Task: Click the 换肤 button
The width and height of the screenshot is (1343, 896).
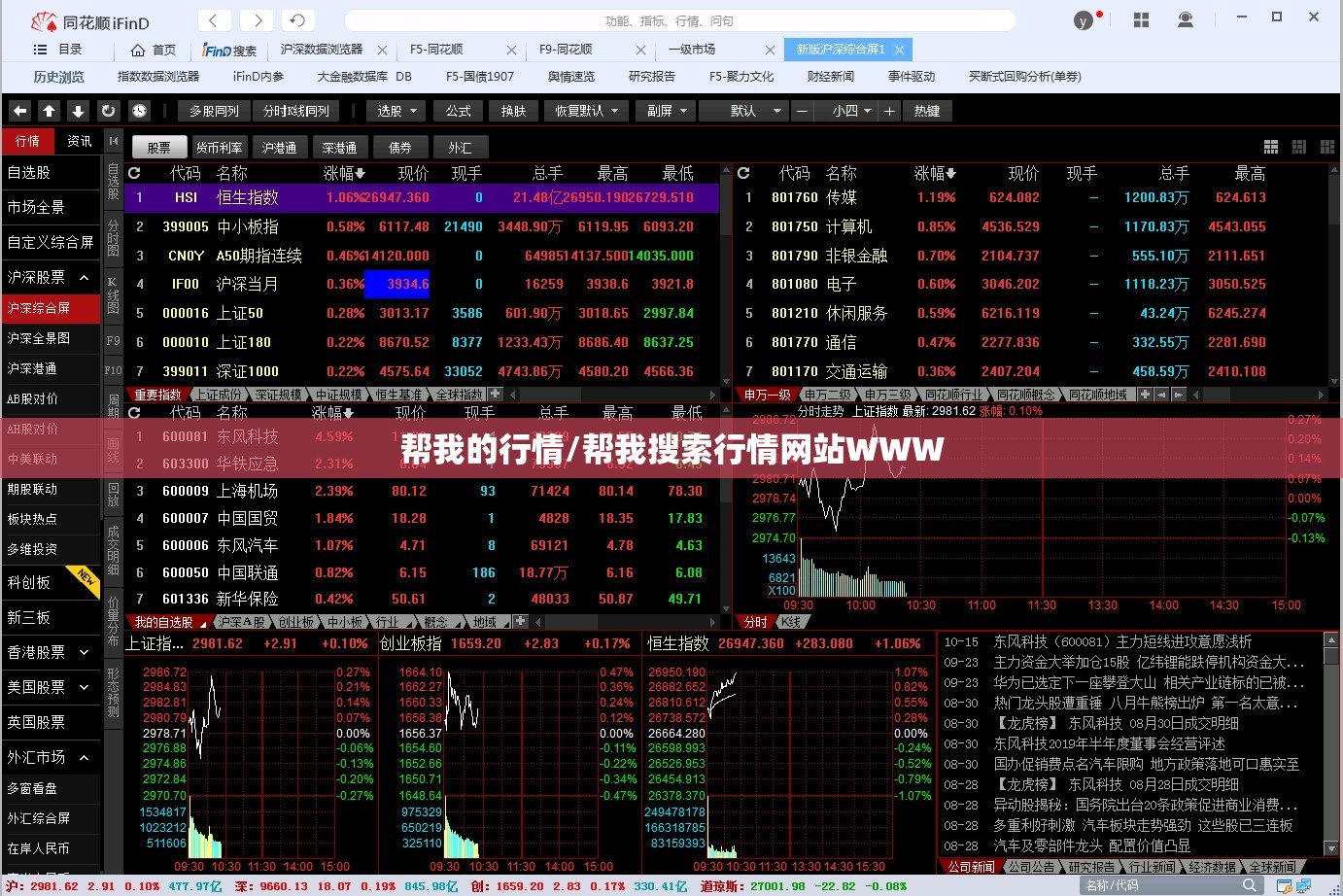Action: point(513,111)
